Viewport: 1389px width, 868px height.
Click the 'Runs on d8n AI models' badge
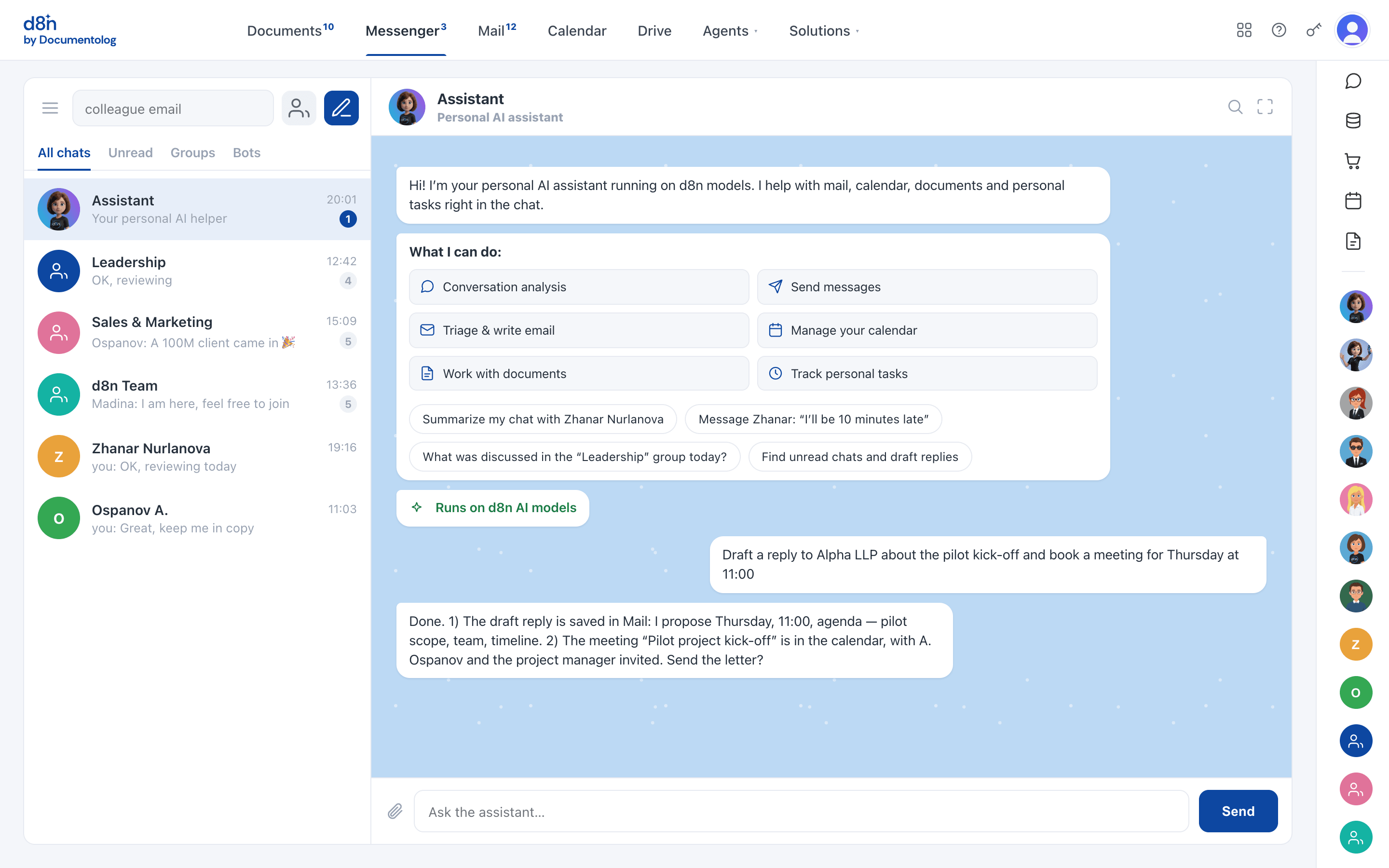(x=493, y=507)
